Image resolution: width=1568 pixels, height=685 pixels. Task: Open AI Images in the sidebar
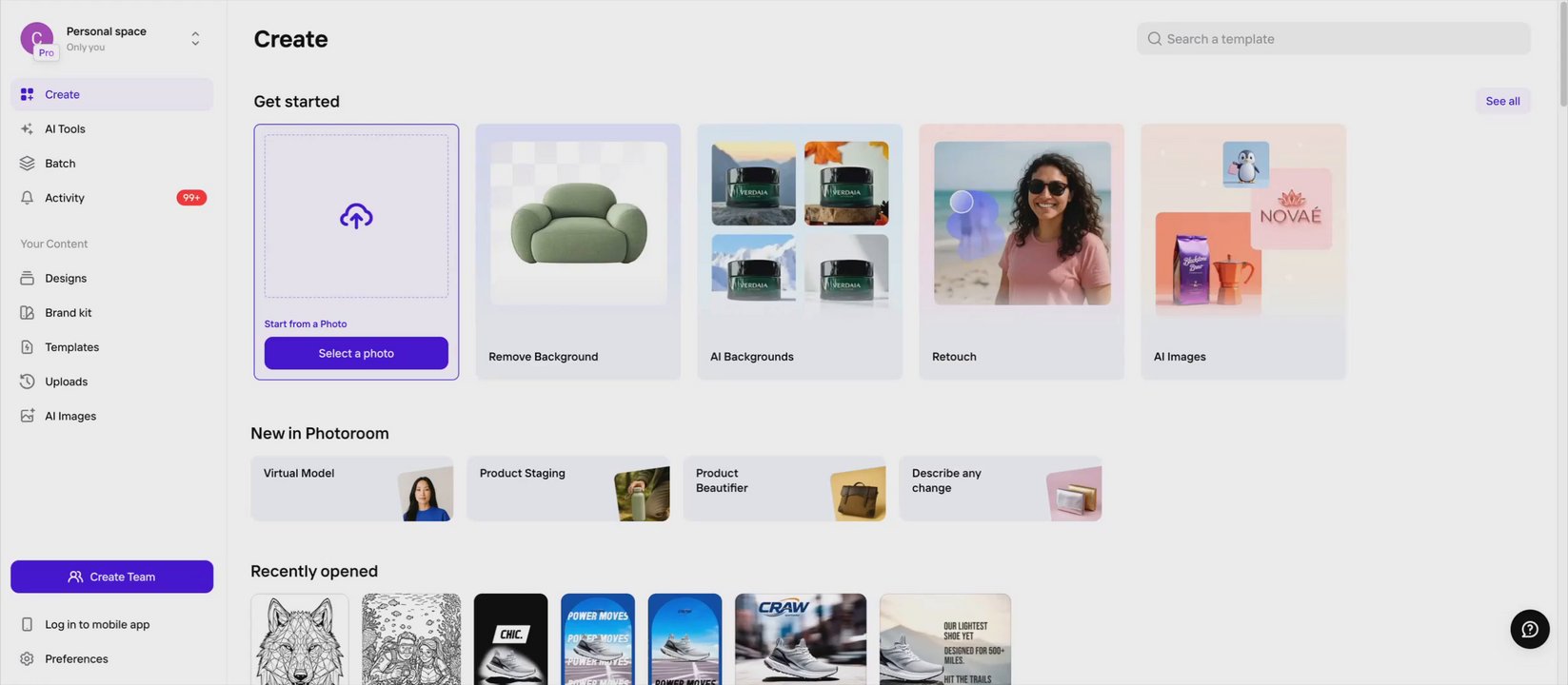[111, 416]
